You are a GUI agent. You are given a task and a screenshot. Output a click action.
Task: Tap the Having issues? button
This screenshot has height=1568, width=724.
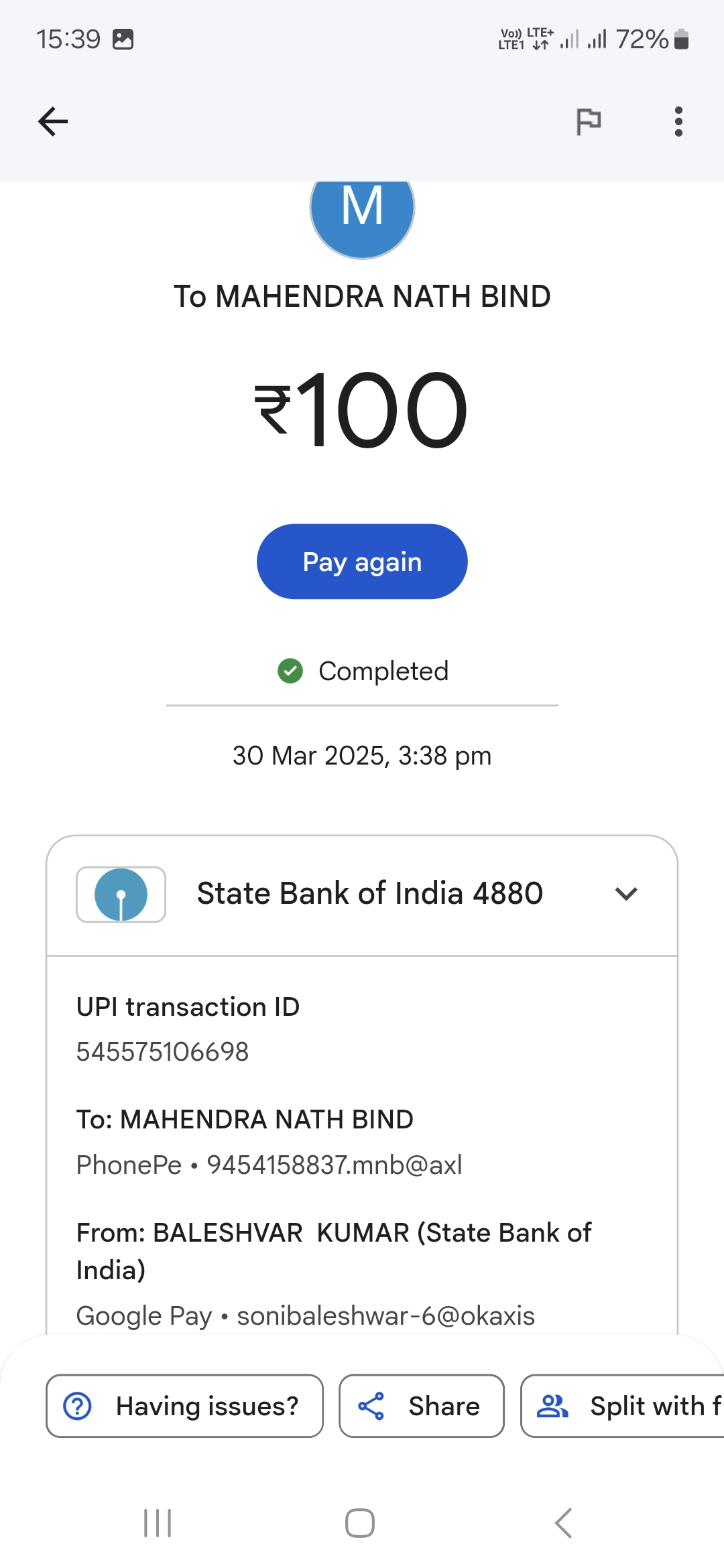pos(184,1406)
